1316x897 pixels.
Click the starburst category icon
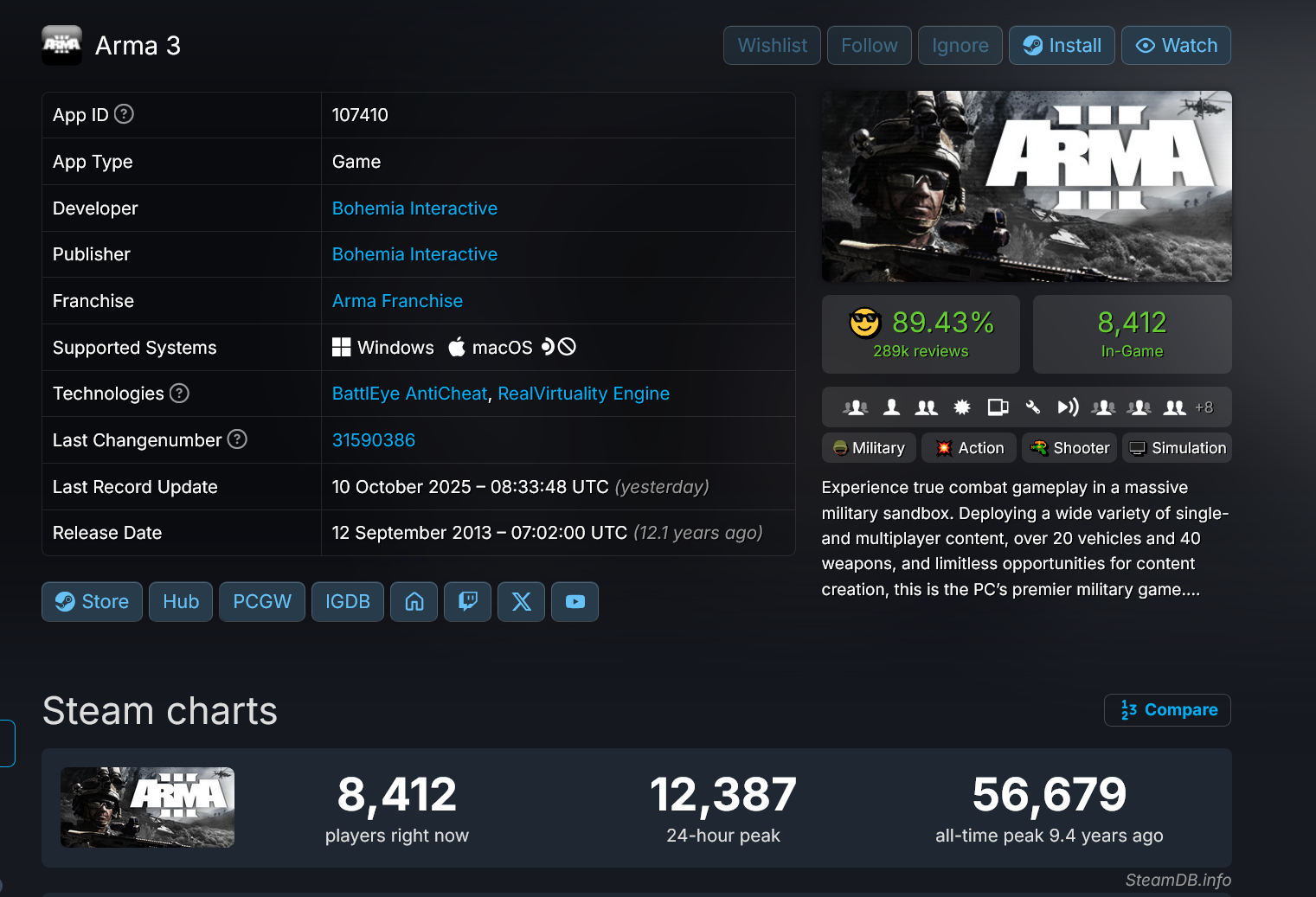click(962, 407)
